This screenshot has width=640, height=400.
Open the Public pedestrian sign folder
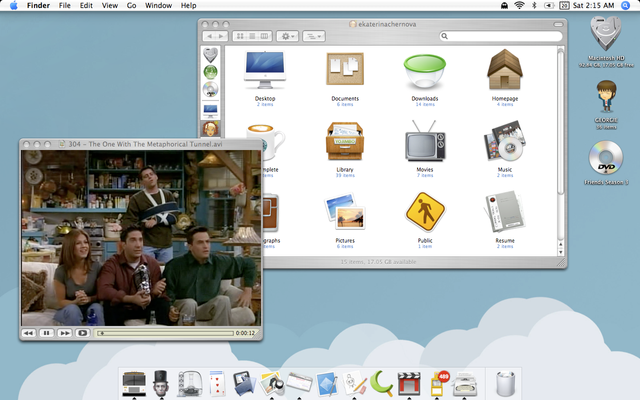(x=425, y=212)
